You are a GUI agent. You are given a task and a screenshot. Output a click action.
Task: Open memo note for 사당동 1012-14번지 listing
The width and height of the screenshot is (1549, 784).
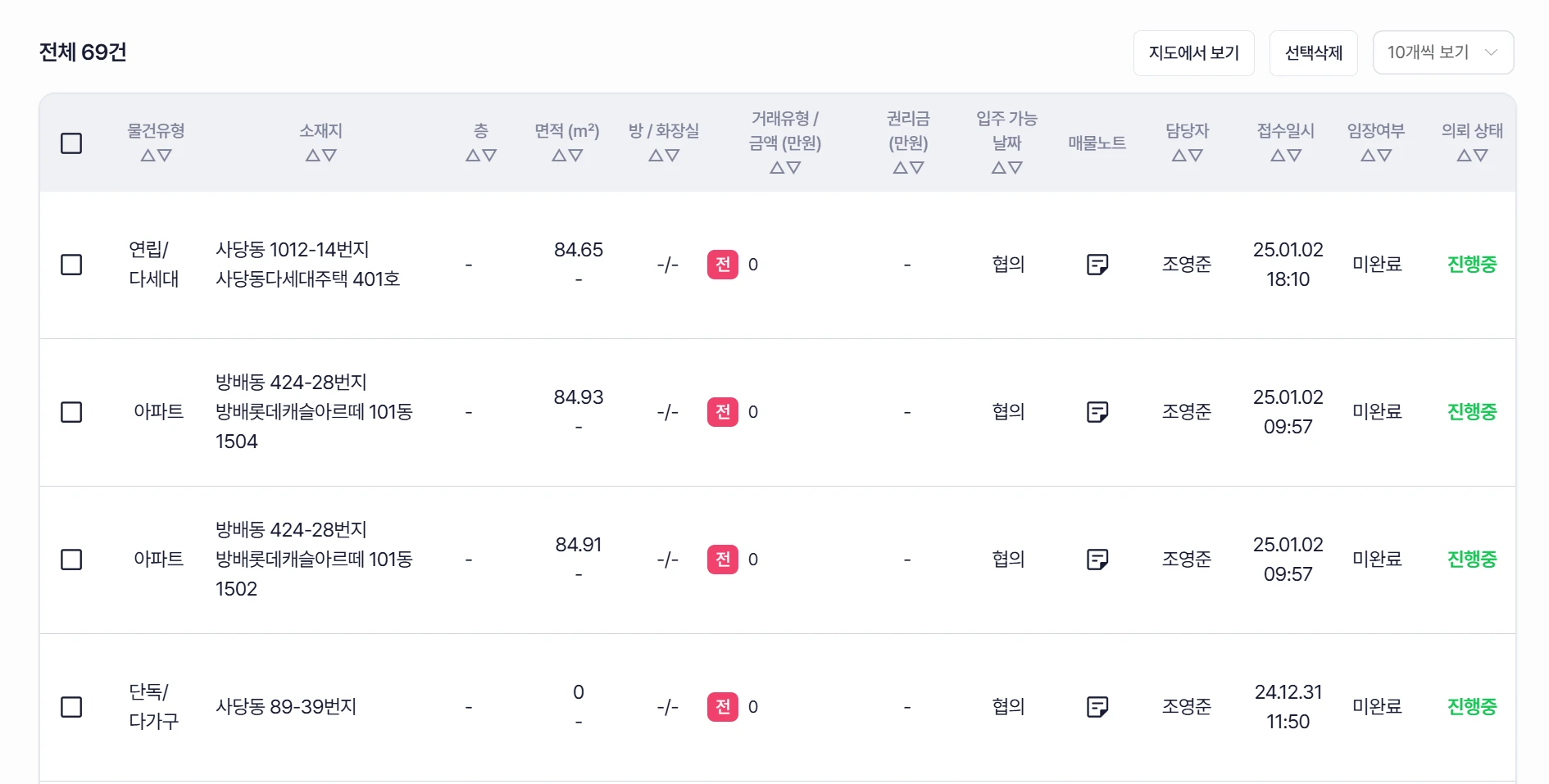tap(1097, 265)
